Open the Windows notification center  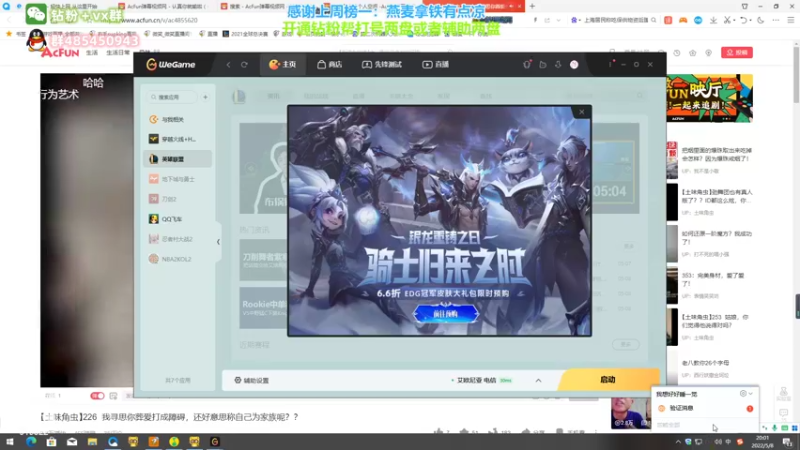coord(787,442)
